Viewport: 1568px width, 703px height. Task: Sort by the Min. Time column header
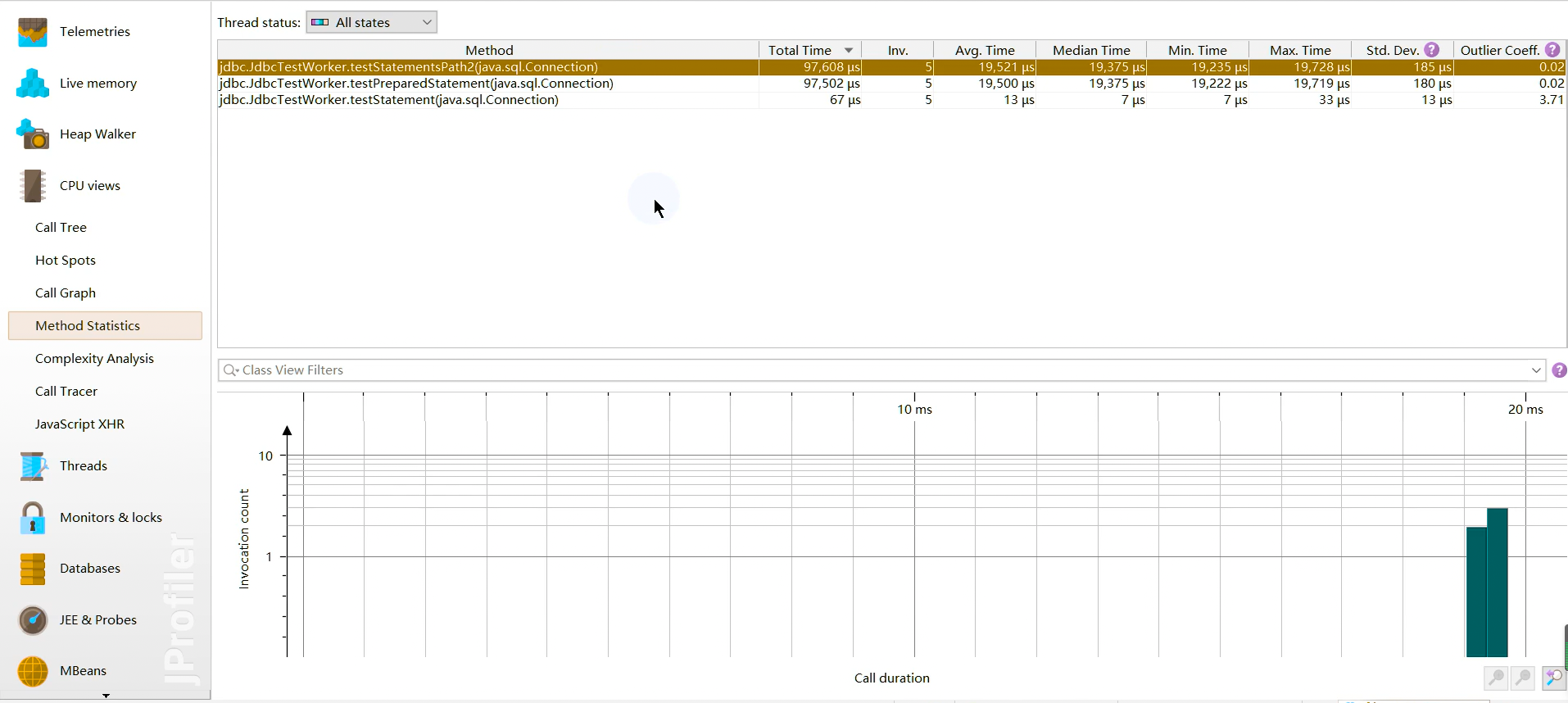coord(1197,50)
